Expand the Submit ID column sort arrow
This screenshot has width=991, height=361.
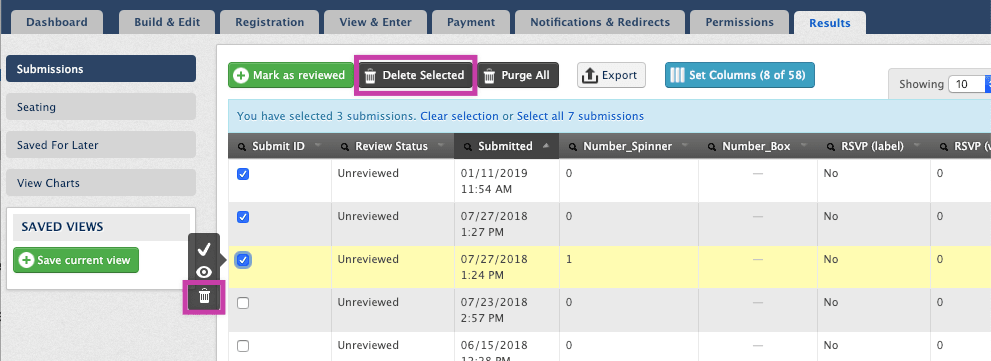[x=318, y=145]
